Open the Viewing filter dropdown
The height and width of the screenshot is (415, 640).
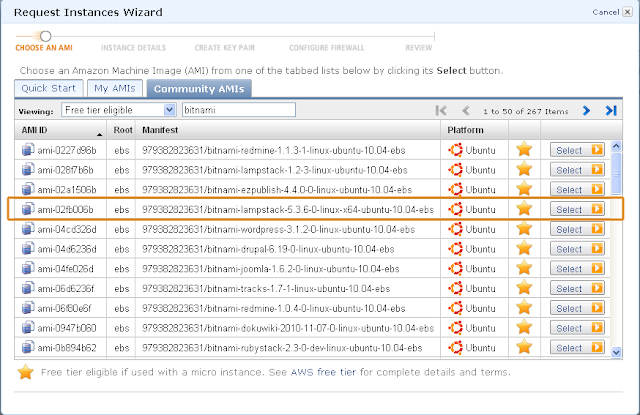click(169, 110)
